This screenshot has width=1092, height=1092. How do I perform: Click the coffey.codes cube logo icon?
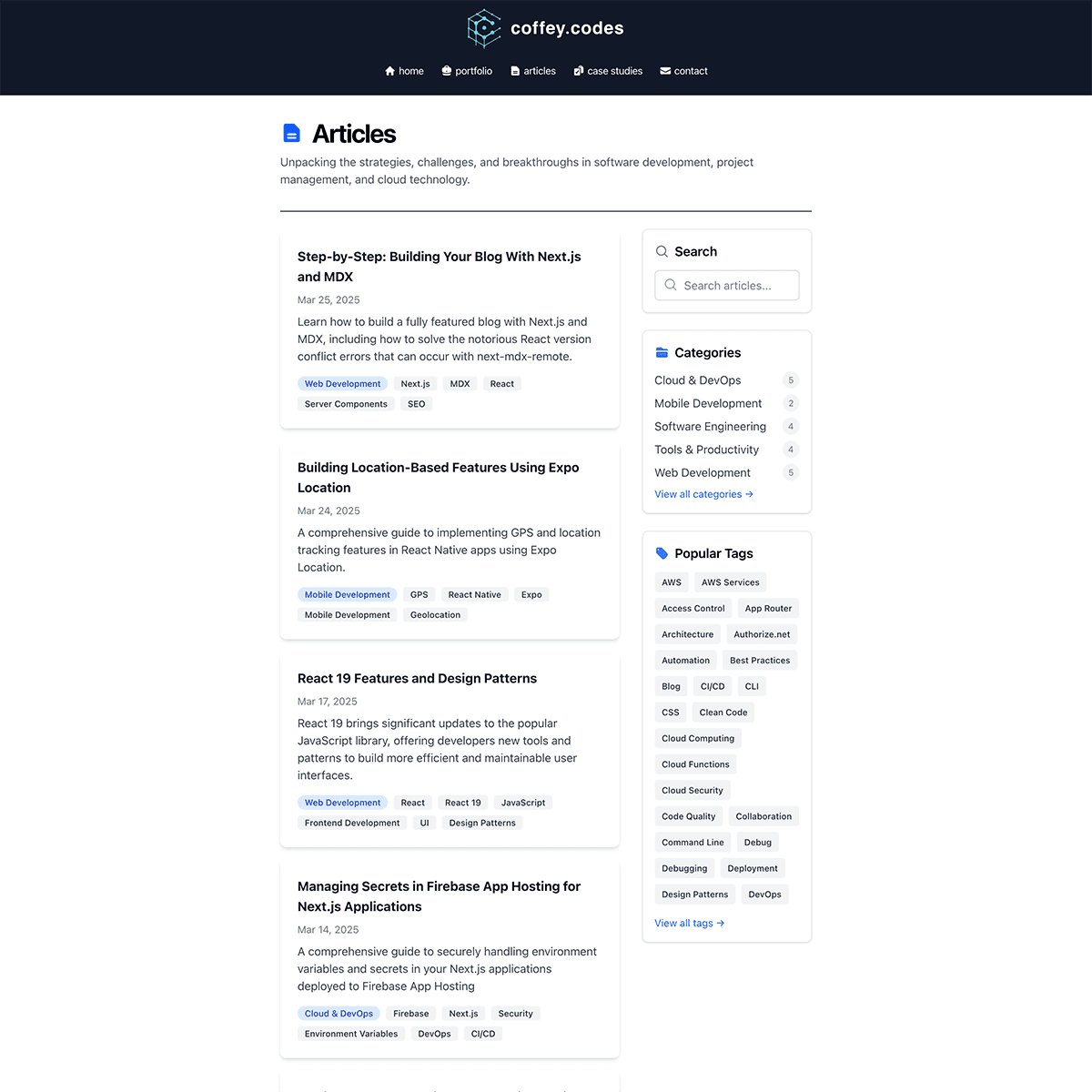pyautogui.click(x=484, y=28)
